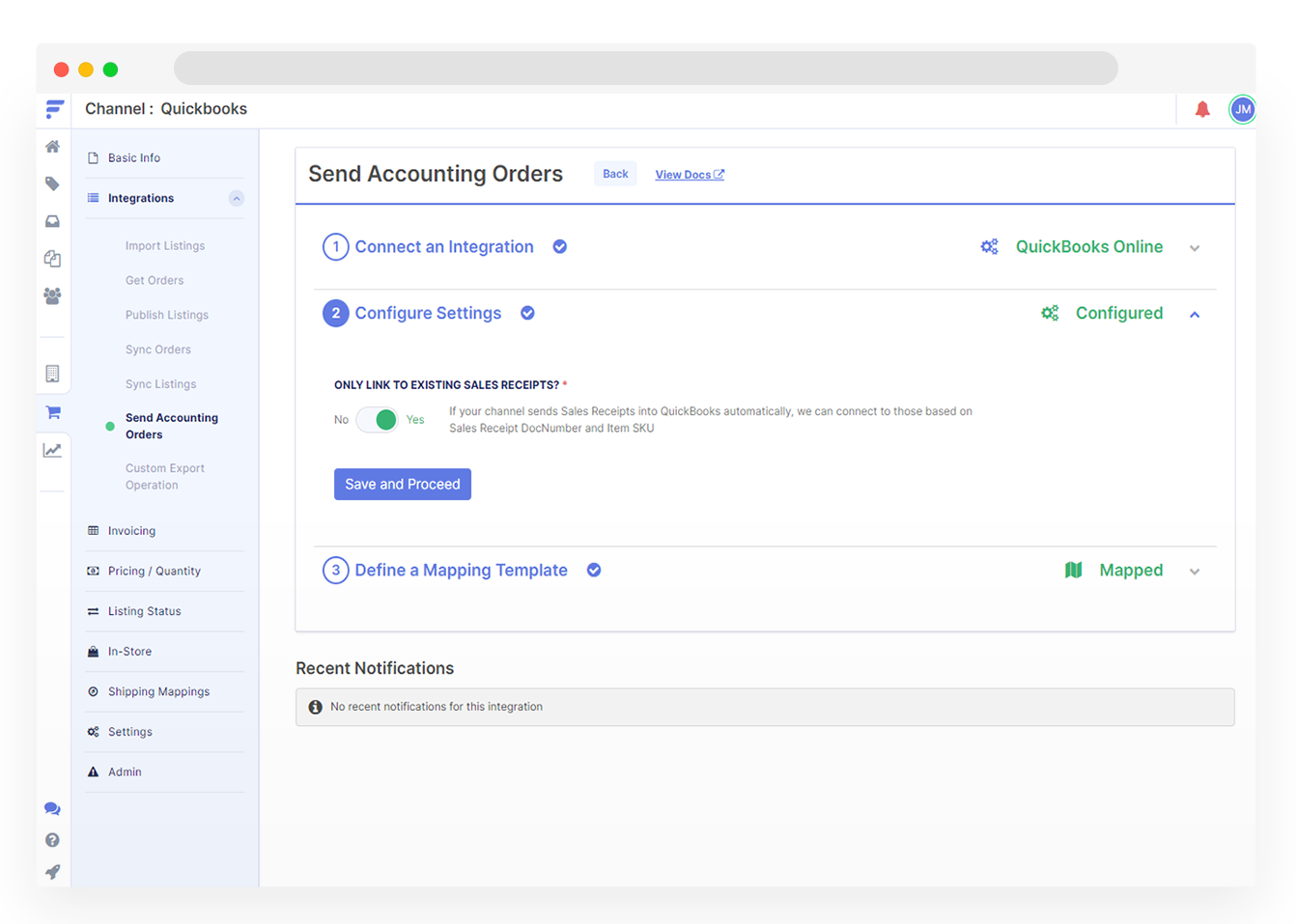Open the chat bubbles icon
The width and height of the screenshot is (1297, 924).
point(52,809)
